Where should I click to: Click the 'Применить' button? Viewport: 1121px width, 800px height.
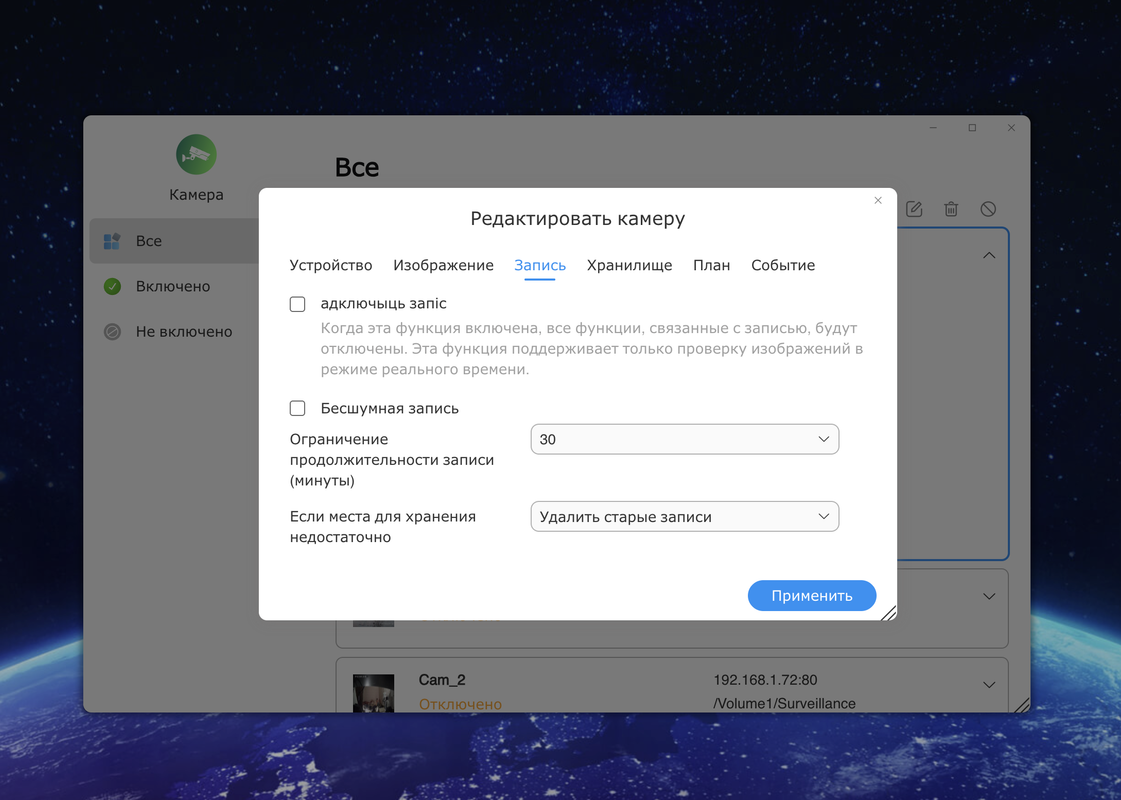[x=811, y=596]
